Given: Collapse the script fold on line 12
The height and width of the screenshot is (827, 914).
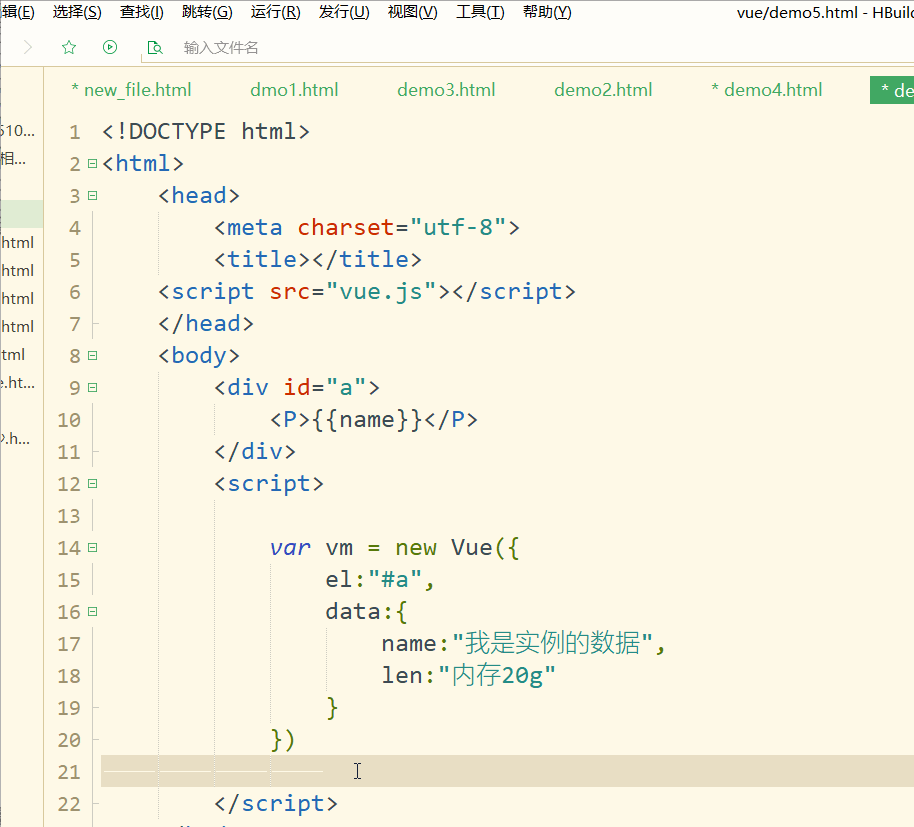Looking at the screenshot, I should coord(92,484).
